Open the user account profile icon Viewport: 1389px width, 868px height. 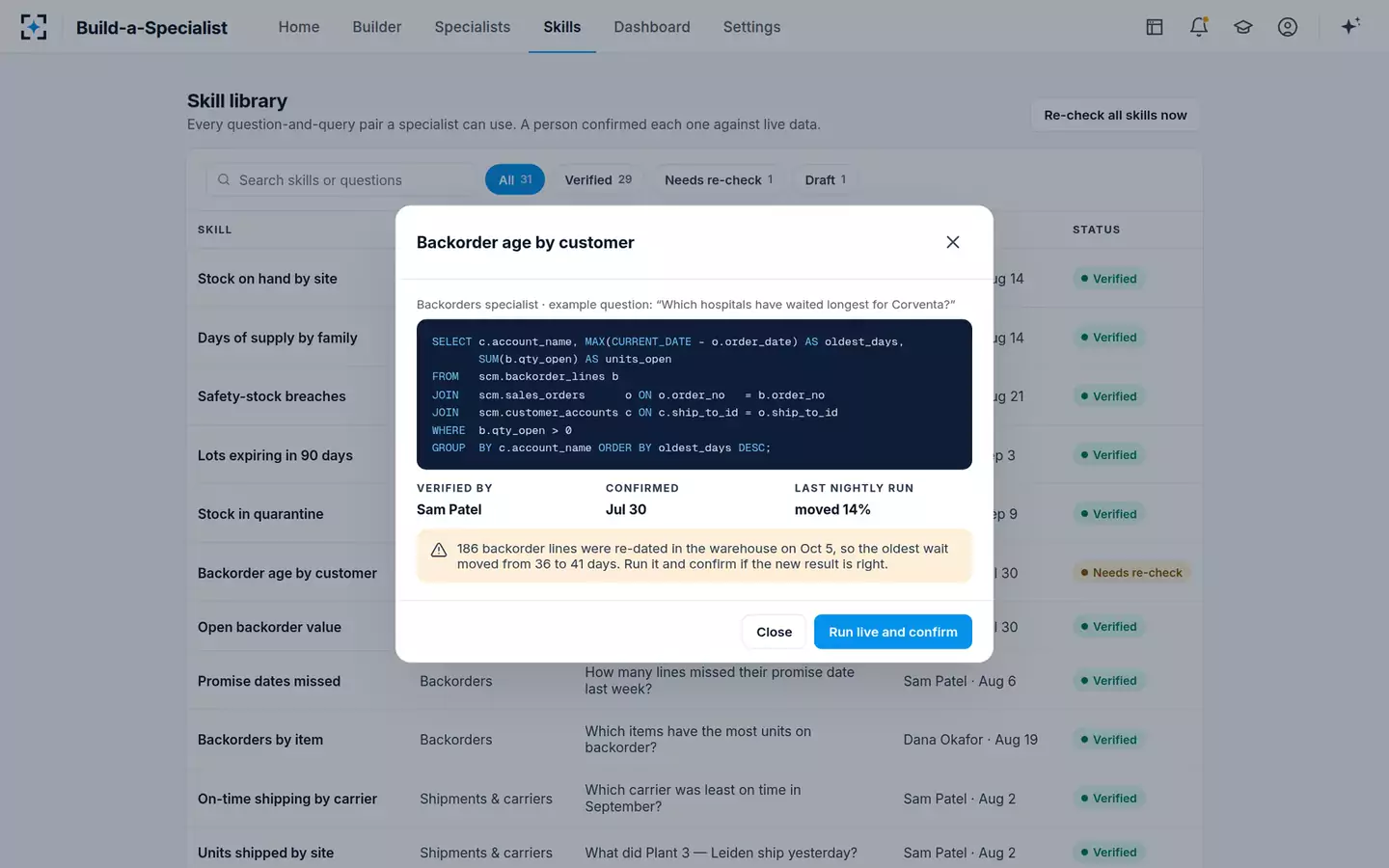(1288, 27)
